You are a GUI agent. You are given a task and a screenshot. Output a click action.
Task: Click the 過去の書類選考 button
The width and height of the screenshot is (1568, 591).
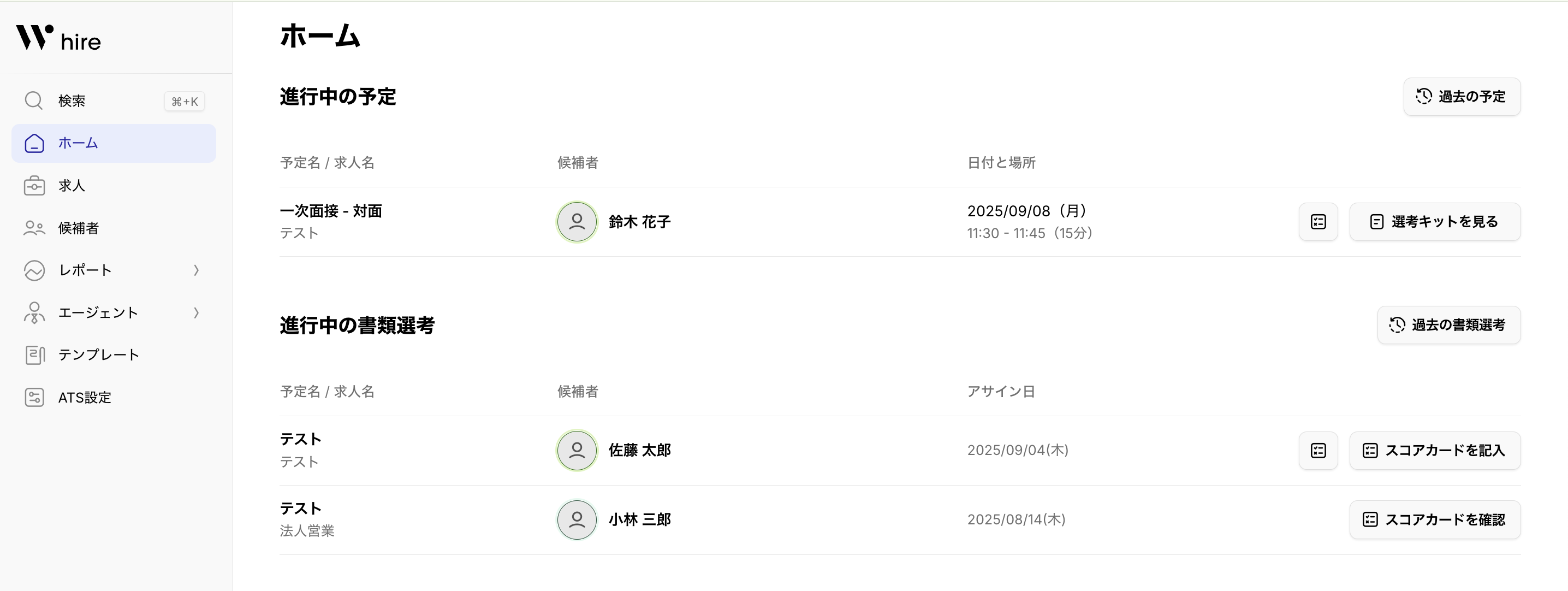[x=1448, y=325]
